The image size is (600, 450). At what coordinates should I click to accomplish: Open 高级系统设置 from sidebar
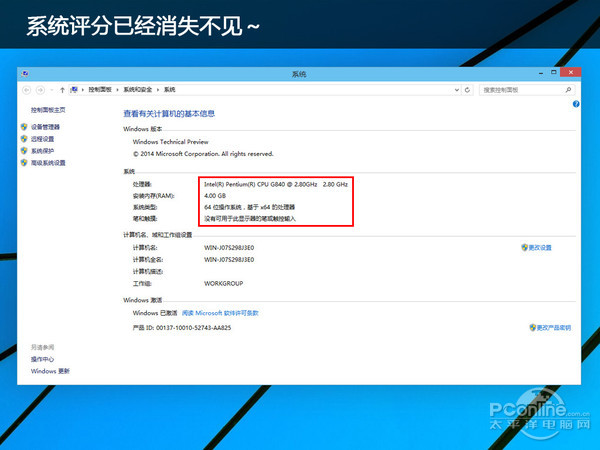48,163
